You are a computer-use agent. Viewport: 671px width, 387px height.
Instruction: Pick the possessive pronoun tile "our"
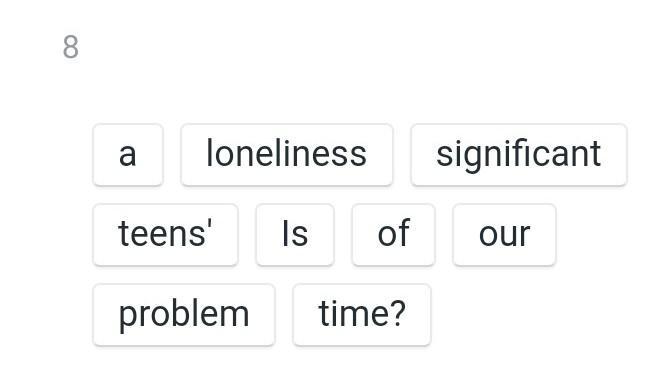coord(505,235)
